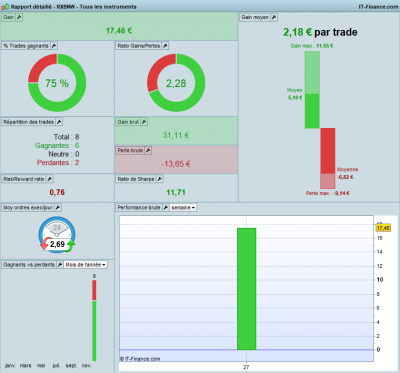Click the wrench icon next to Gain

tap(19, 17)
